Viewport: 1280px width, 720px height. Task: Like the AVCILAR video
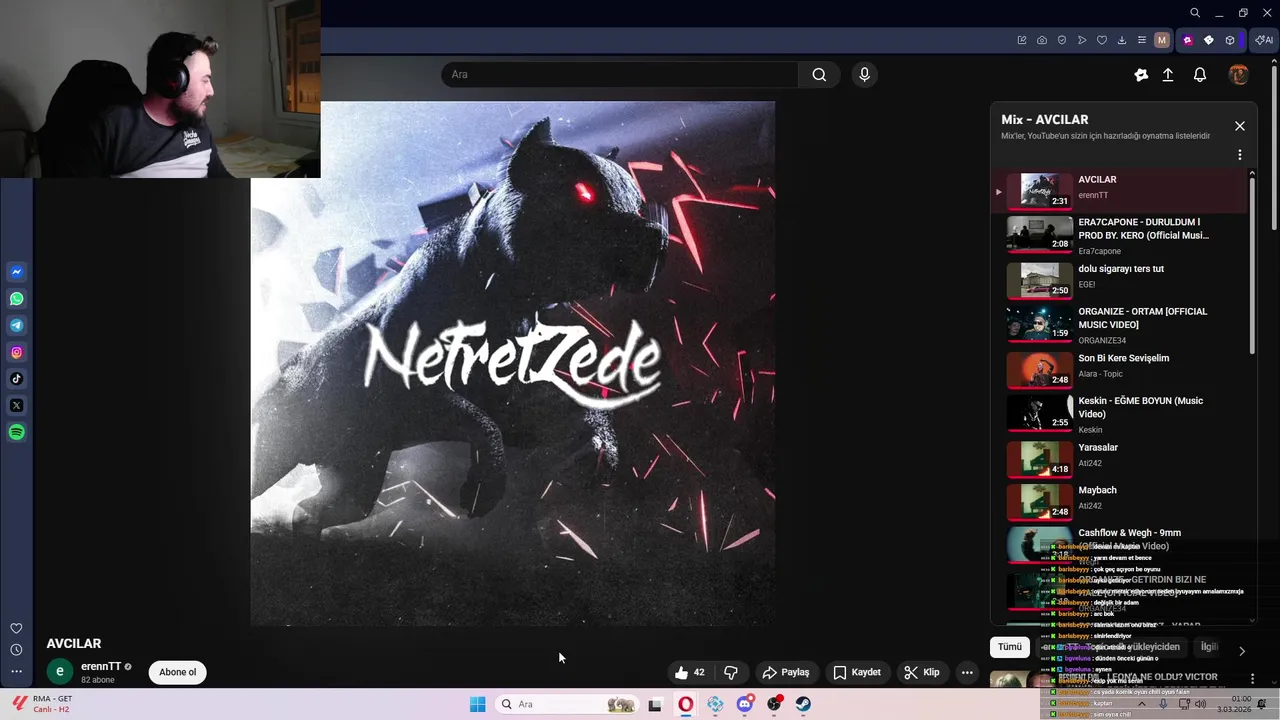689,672
